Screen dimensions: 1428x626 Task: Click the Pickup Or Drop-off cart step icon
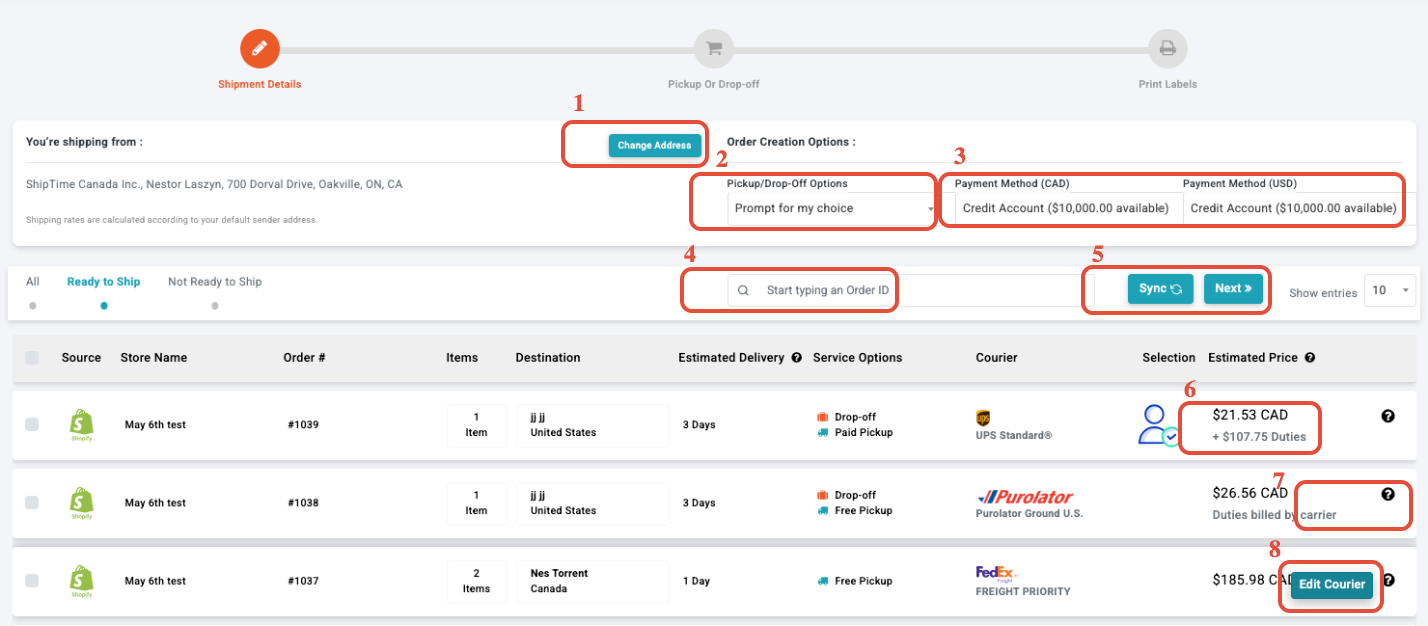(714, 48)
